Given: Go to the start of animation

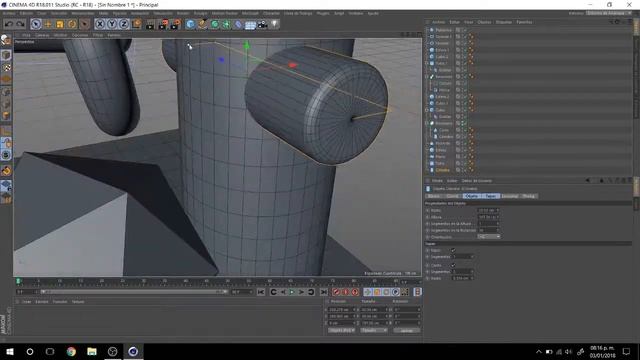Looking at the screenshot, I should pos(261,292).
